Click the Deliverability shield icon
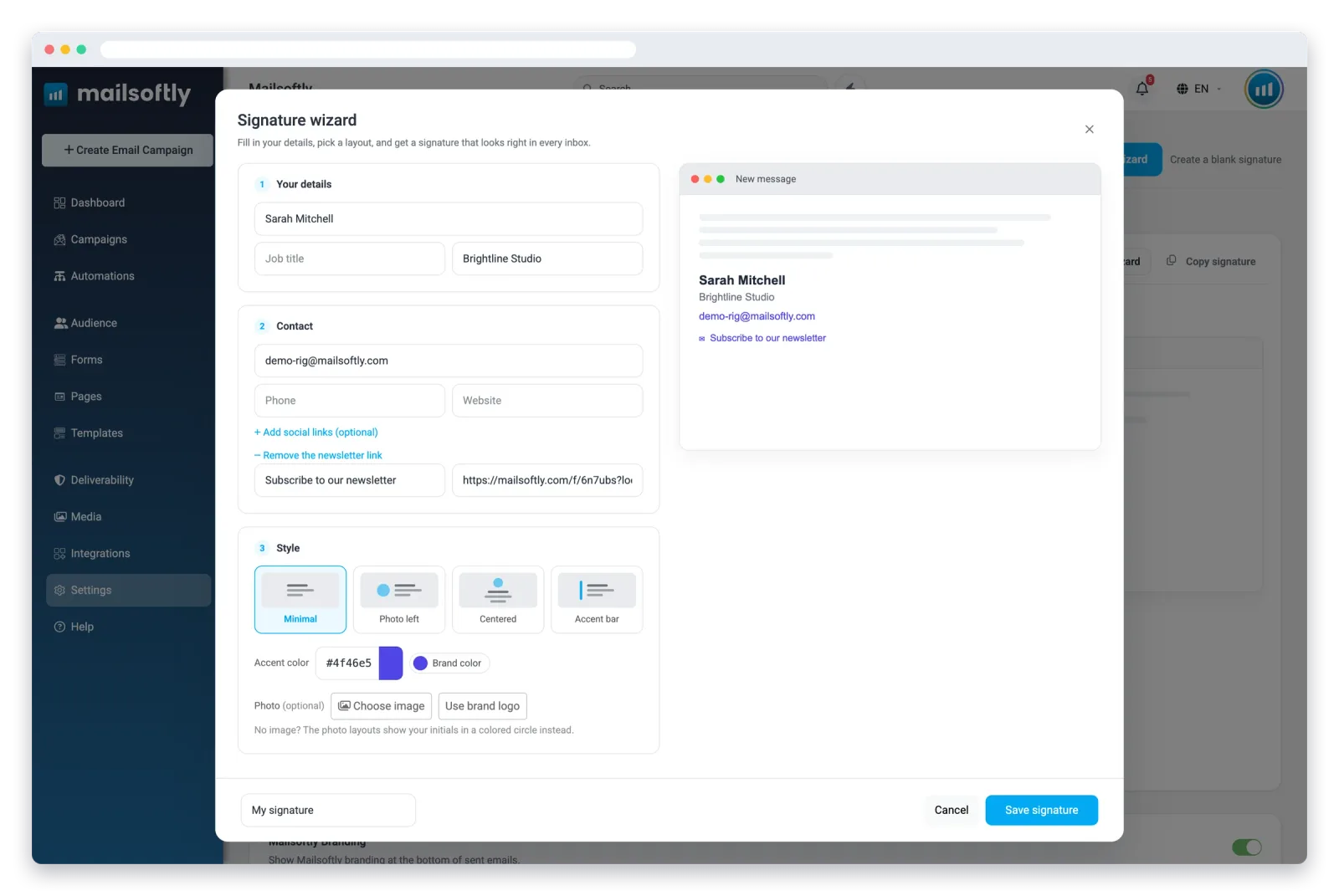The image size is (1339, 896). tap(59, 480)
